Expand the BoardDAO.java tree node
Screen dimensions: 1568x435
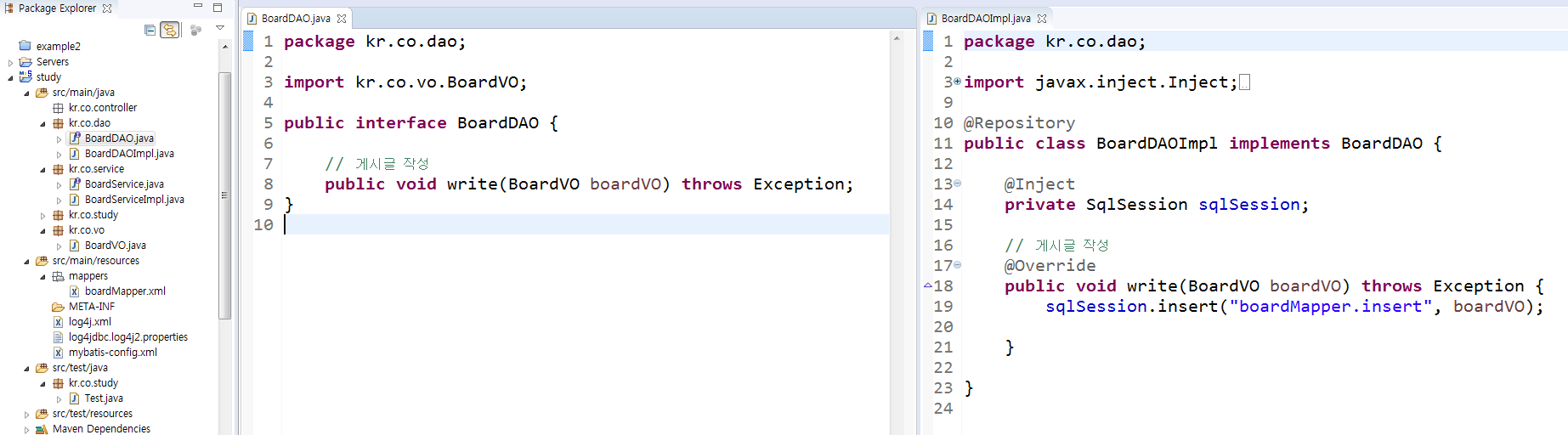(59, 139)
